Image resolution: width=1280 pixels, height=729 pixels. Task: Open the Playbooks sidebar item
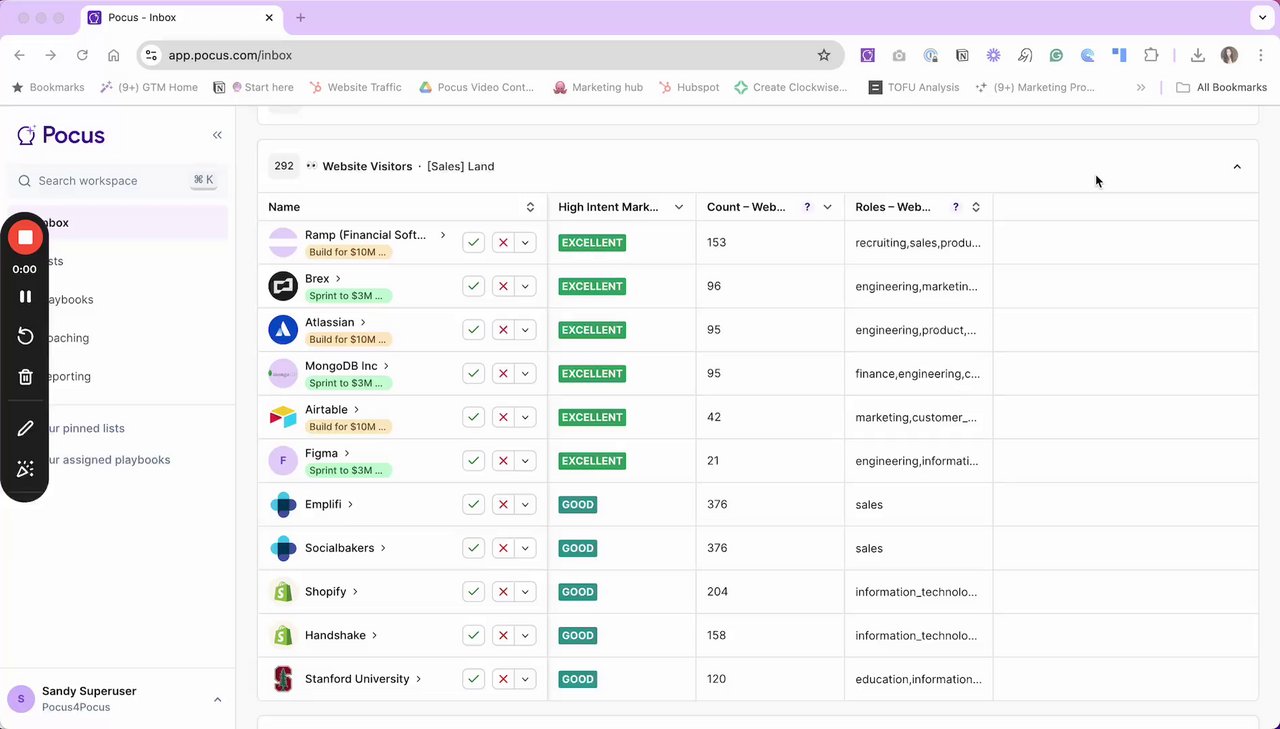(118, 300)
